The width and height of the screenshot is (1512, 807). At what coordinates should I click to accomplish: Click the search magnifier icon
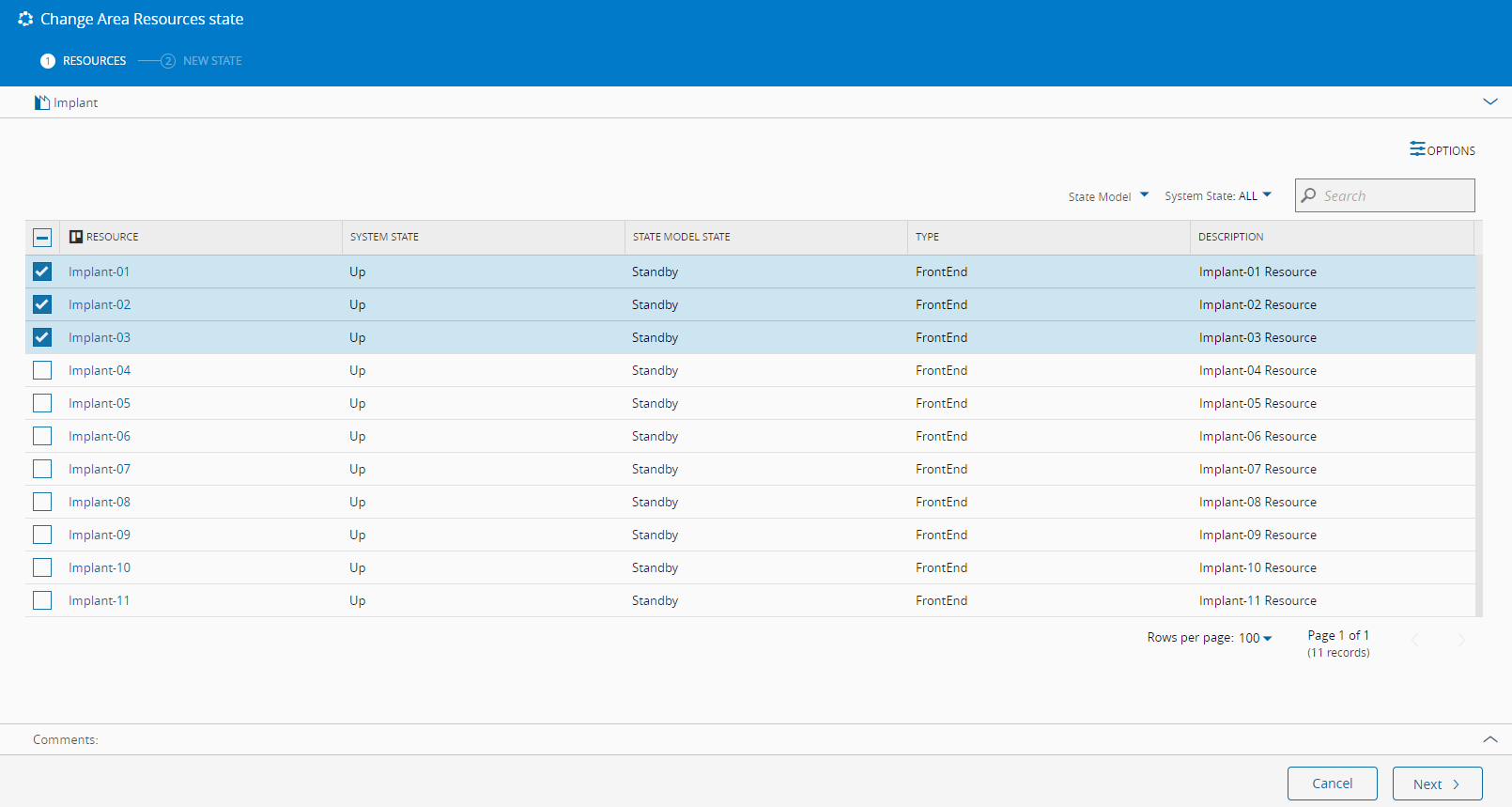pos(1309,195)
